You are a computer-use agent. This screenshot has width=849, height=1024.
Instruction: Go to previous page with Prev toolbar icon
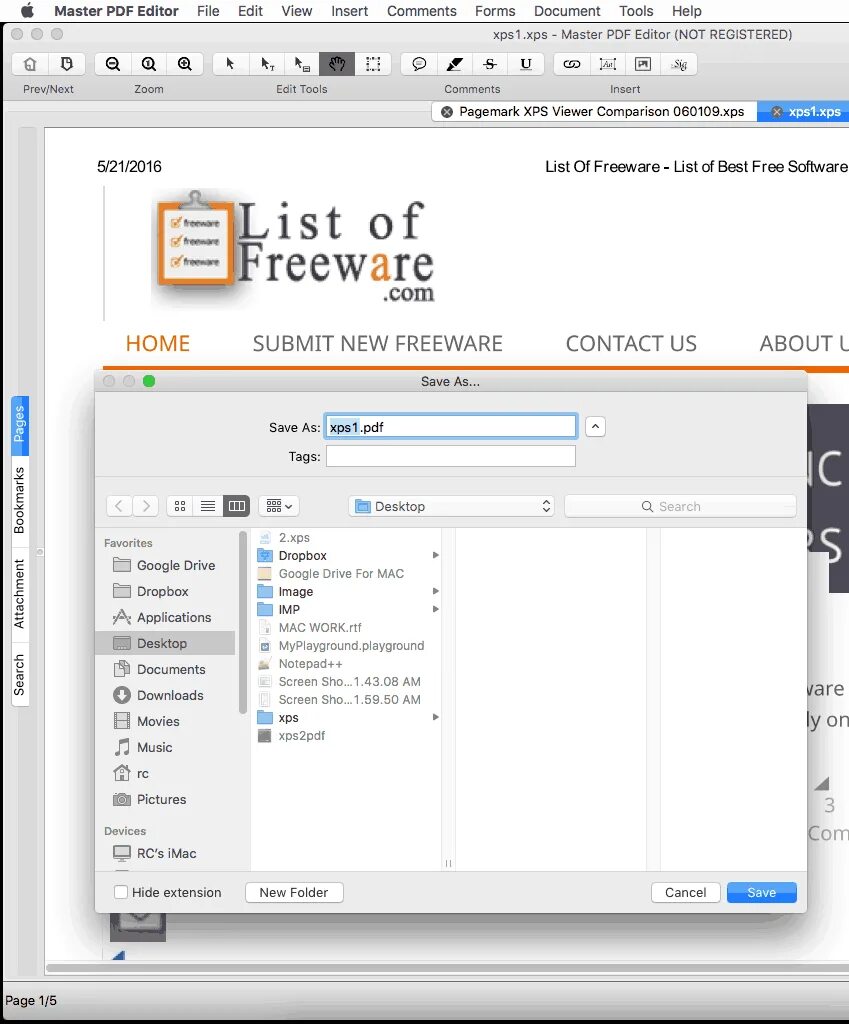click(30, 64)
